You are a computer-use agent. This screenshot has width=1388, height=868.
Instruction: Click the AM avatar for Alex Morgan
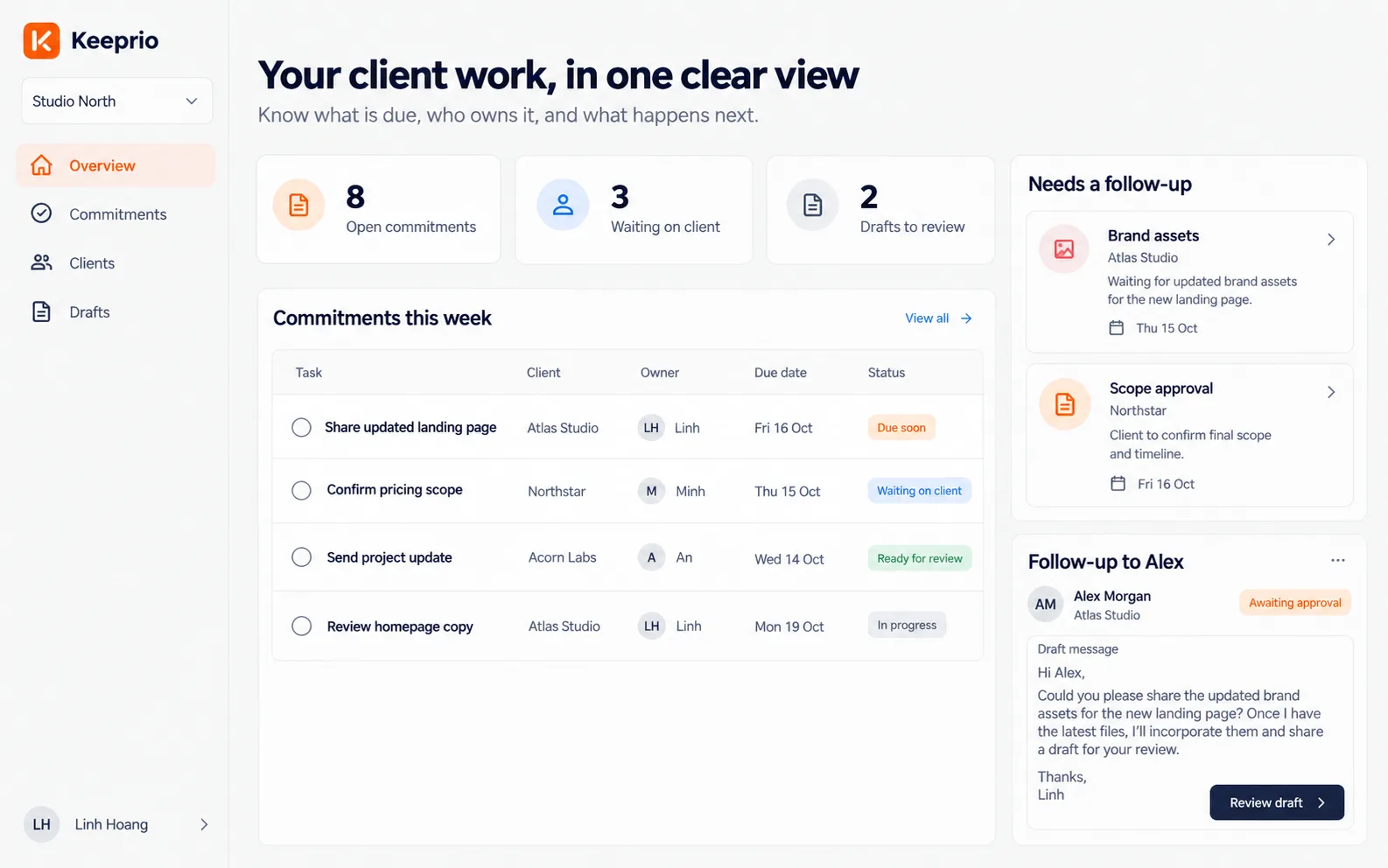(1045, 604)
